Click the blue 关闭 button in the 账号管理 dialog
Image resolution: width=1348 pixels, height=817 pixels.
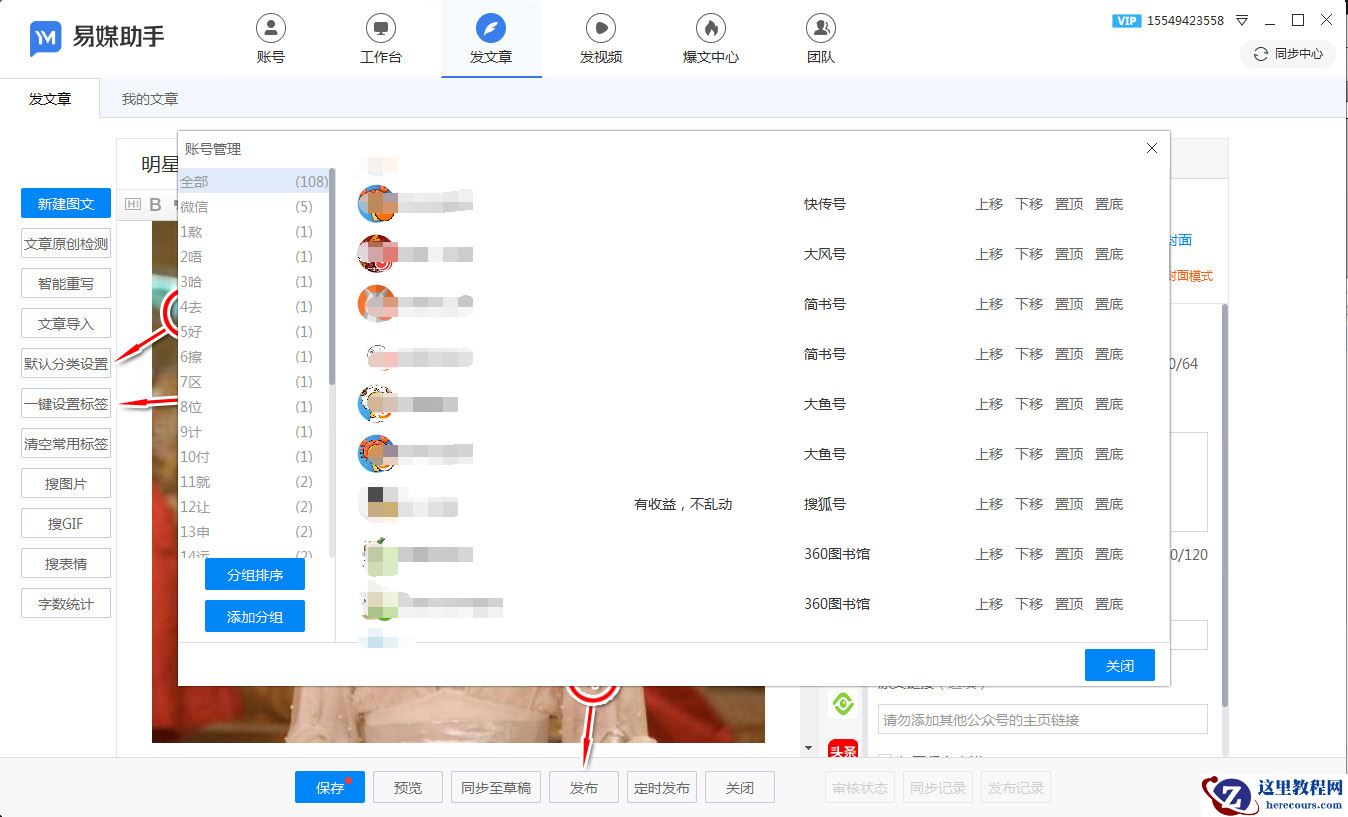(1120, 665)
